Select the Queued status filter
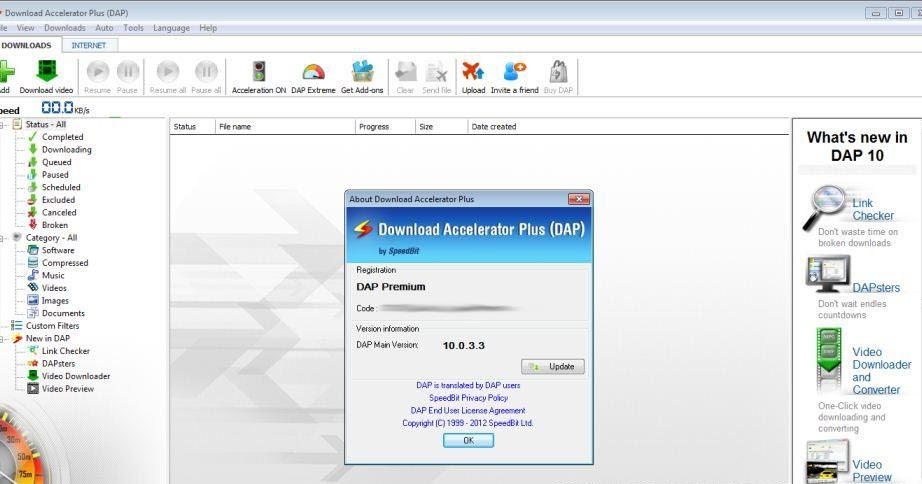 pyautogui.click(x=56, y=162)
